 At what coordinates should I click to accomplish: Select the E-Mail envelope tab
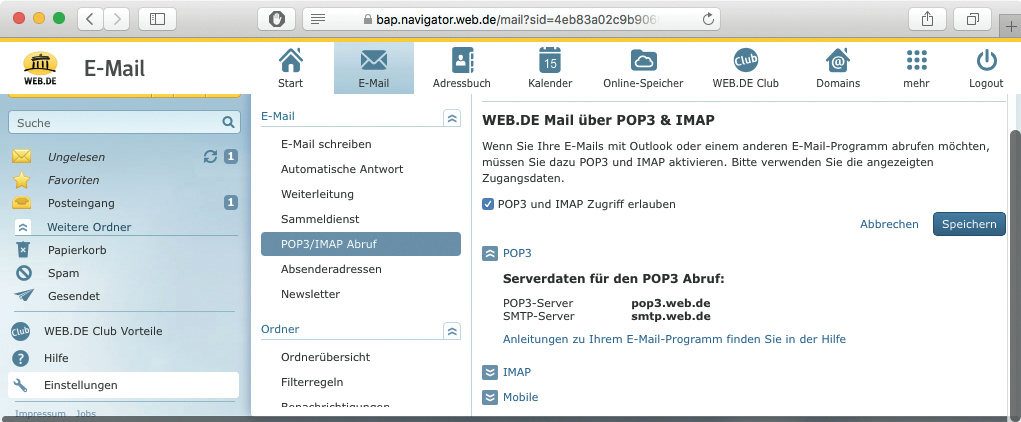374,68
